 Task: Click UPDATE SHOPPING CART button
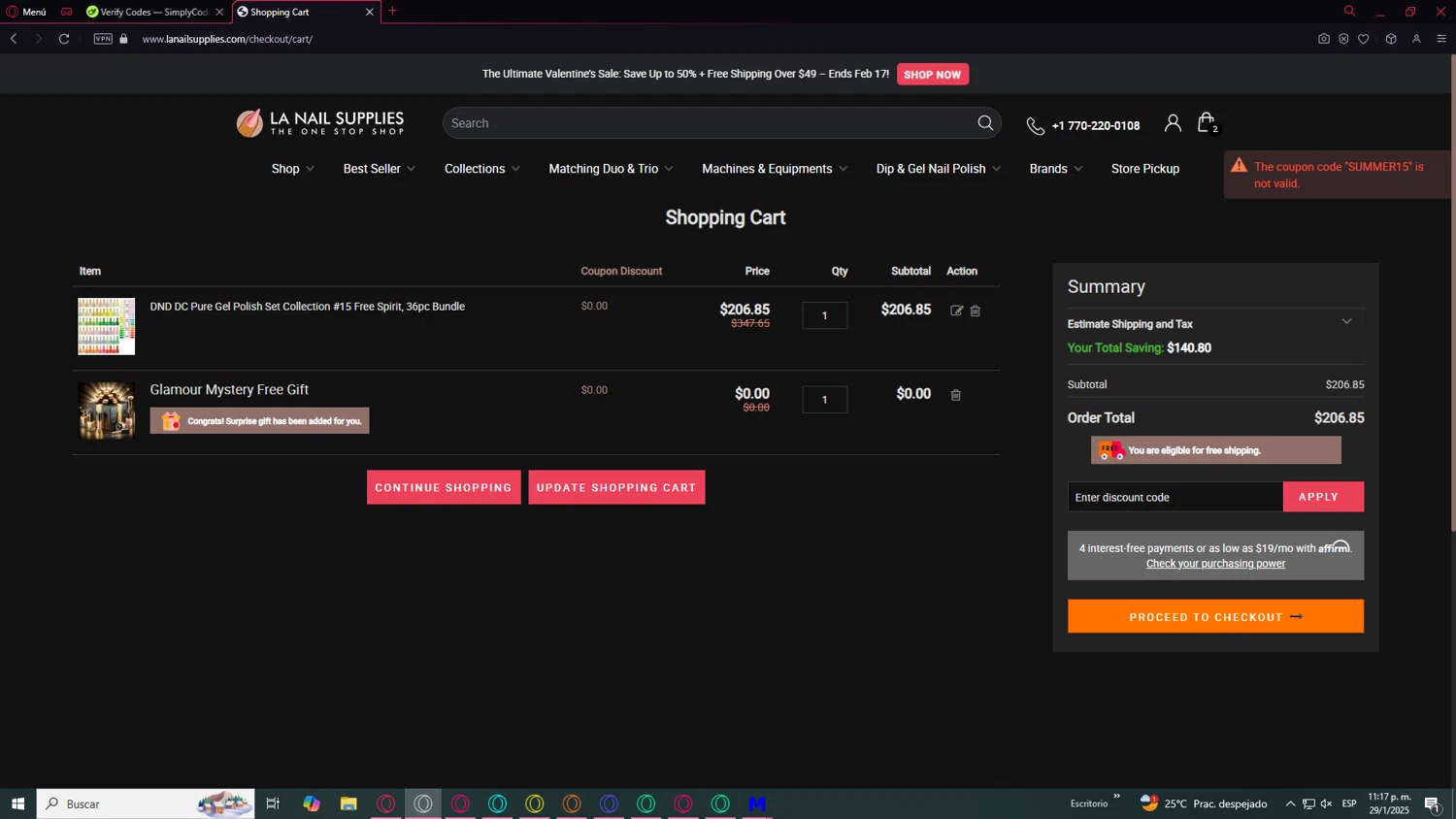pyautogui.click(x=616, y=487)
